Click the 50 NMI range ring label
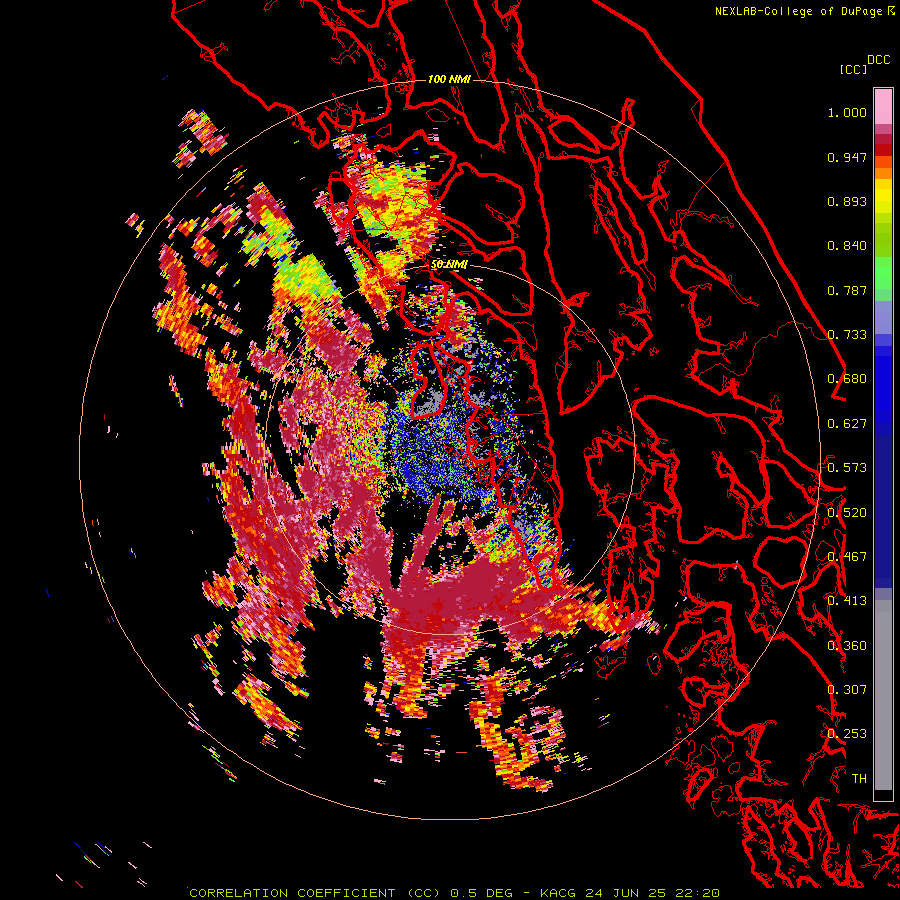 449,265
